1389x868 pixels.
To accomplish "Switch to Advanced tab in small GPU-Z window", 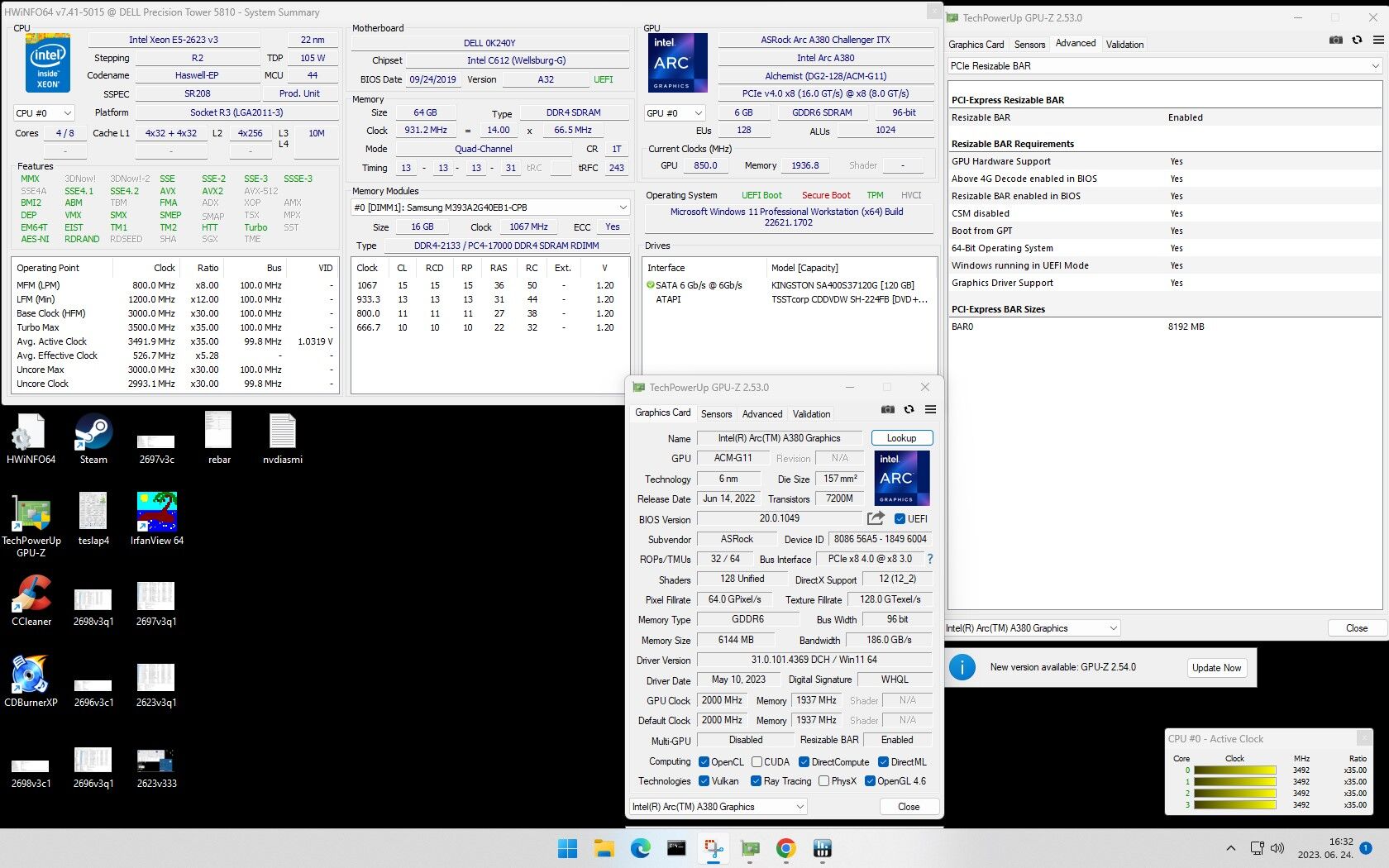I will click(x=762, y=414).
